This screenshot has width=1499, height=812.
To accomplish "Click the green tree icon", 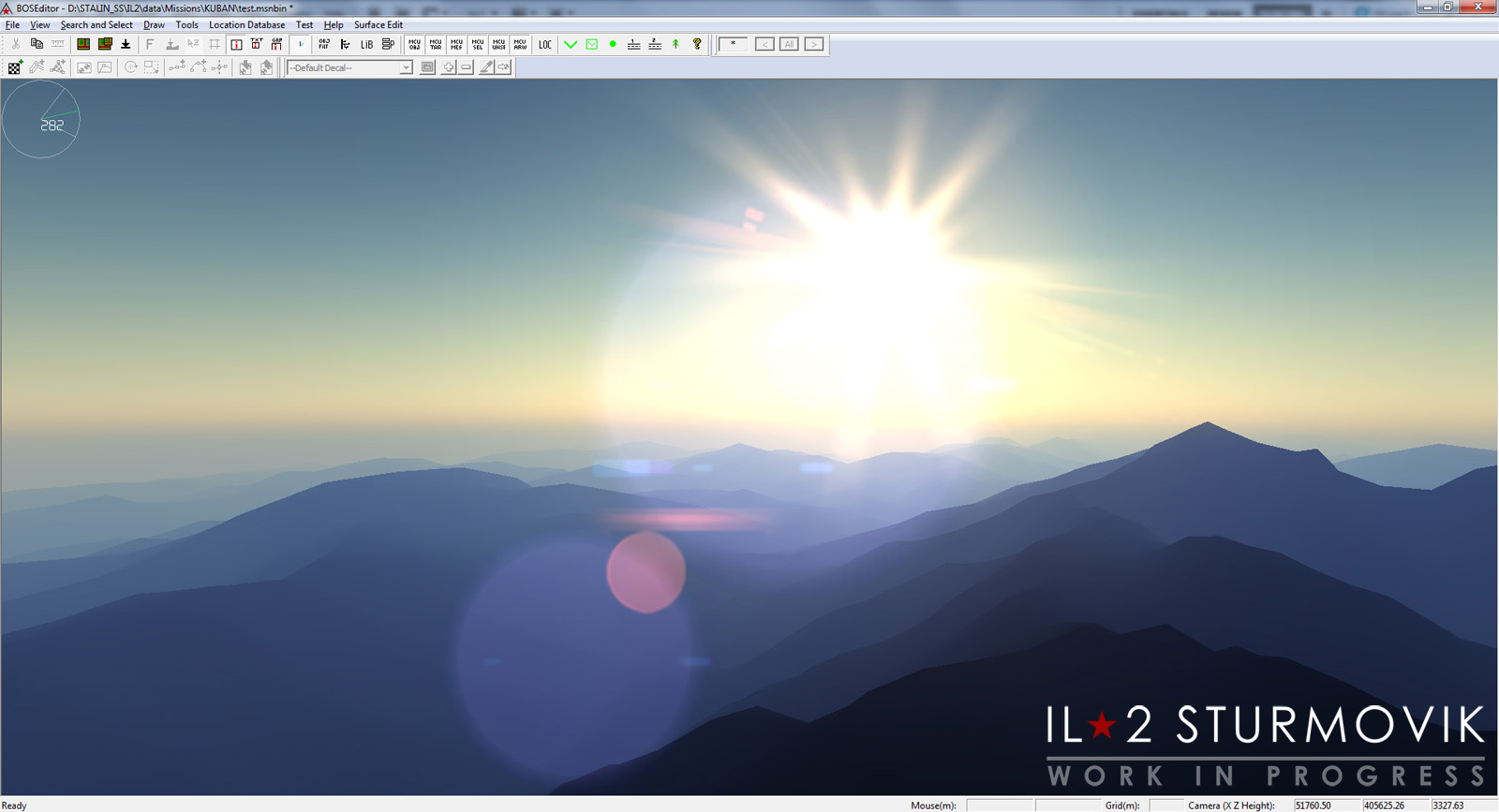I will click(x=675, y=44).
